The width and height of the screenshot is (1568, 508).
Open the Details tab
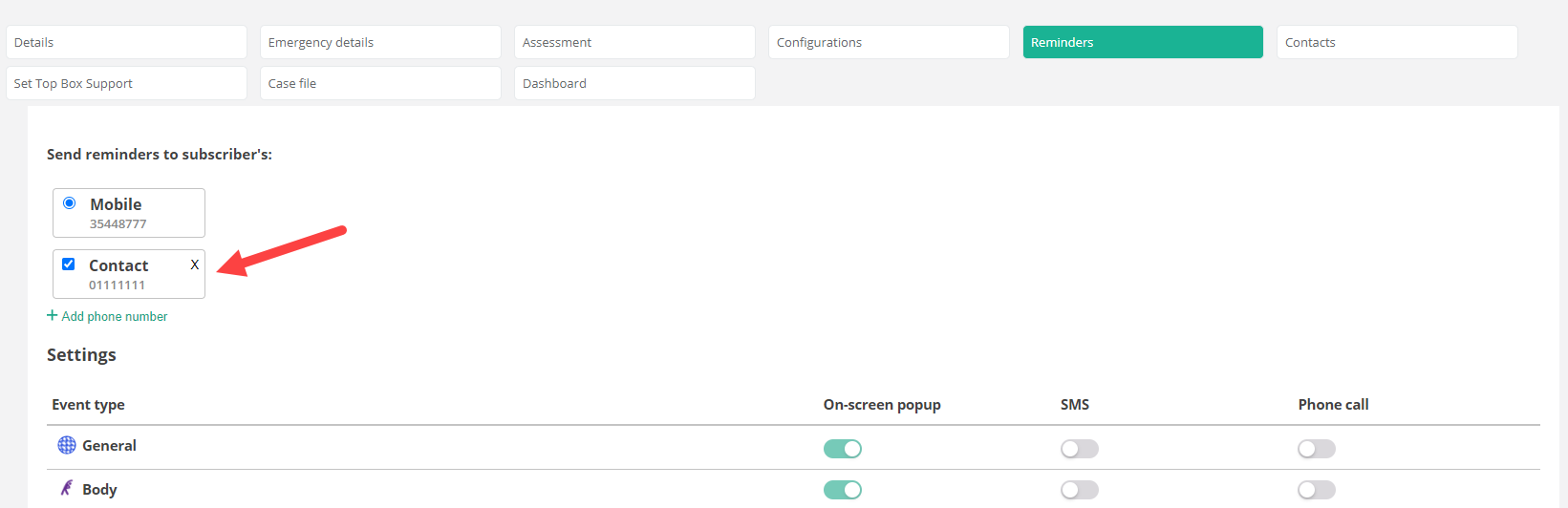coord(126,42)
